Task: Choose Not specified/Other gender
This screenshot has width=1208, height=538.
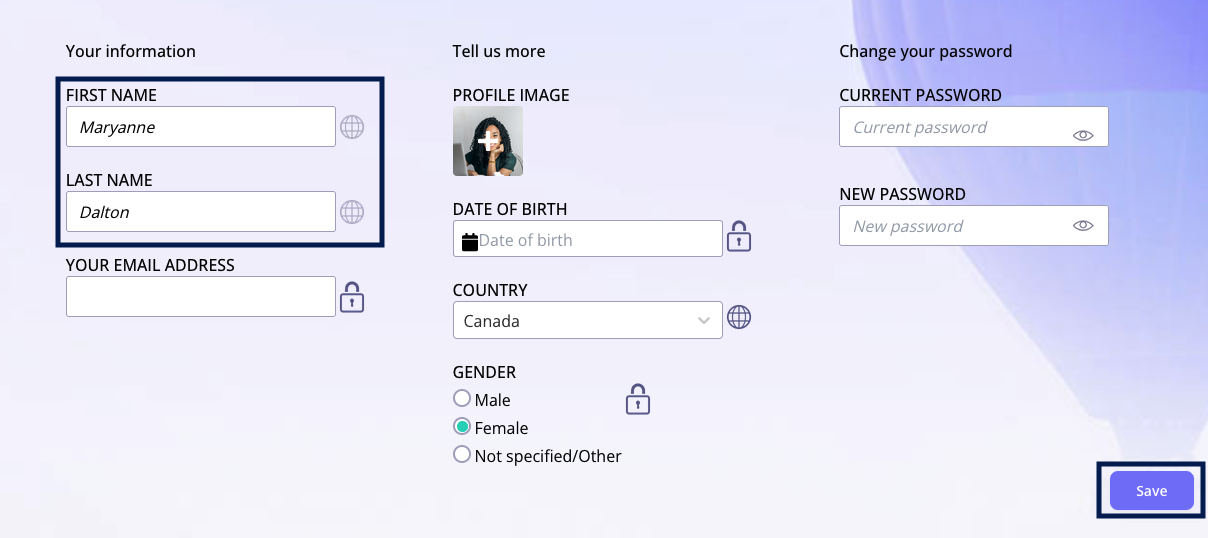Action: [x=462, y=454]
